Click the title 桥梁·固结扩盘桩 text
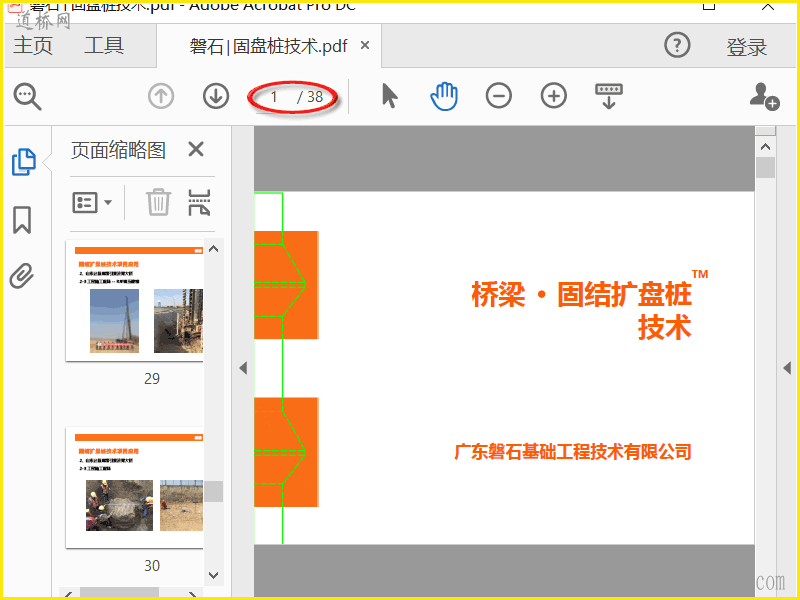The height and width of the screenshot is (600, 800). tap(582, 294)
